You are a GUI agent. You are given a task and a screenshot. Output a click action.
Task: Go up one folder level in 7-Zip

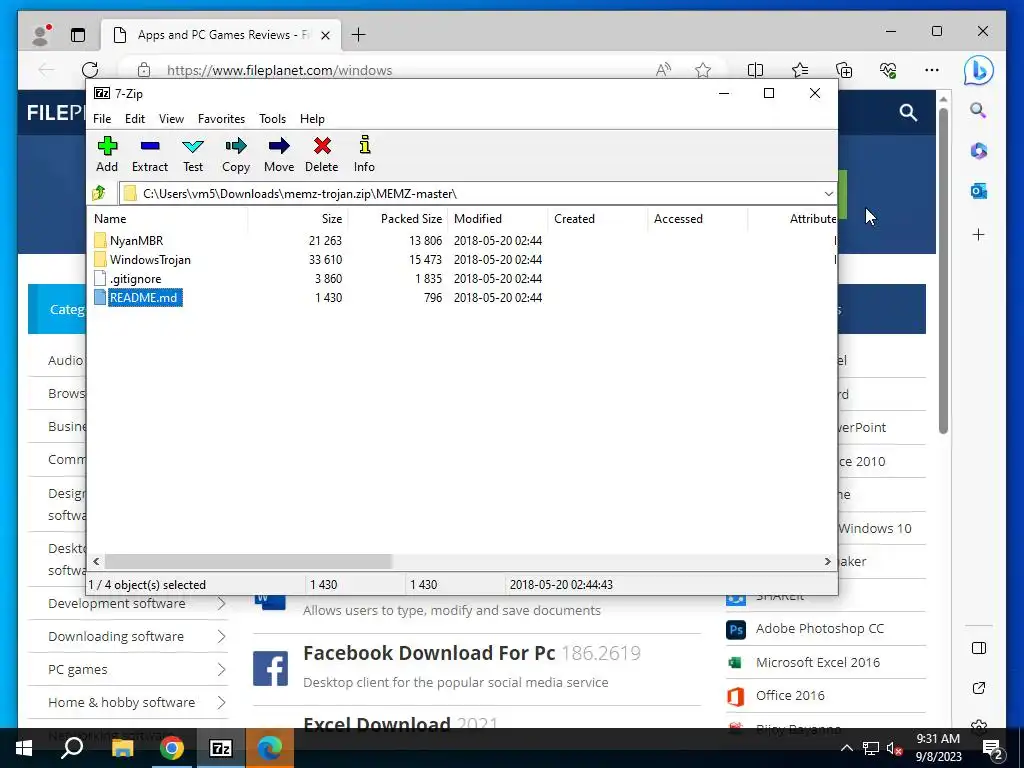[x=99, y=193]
